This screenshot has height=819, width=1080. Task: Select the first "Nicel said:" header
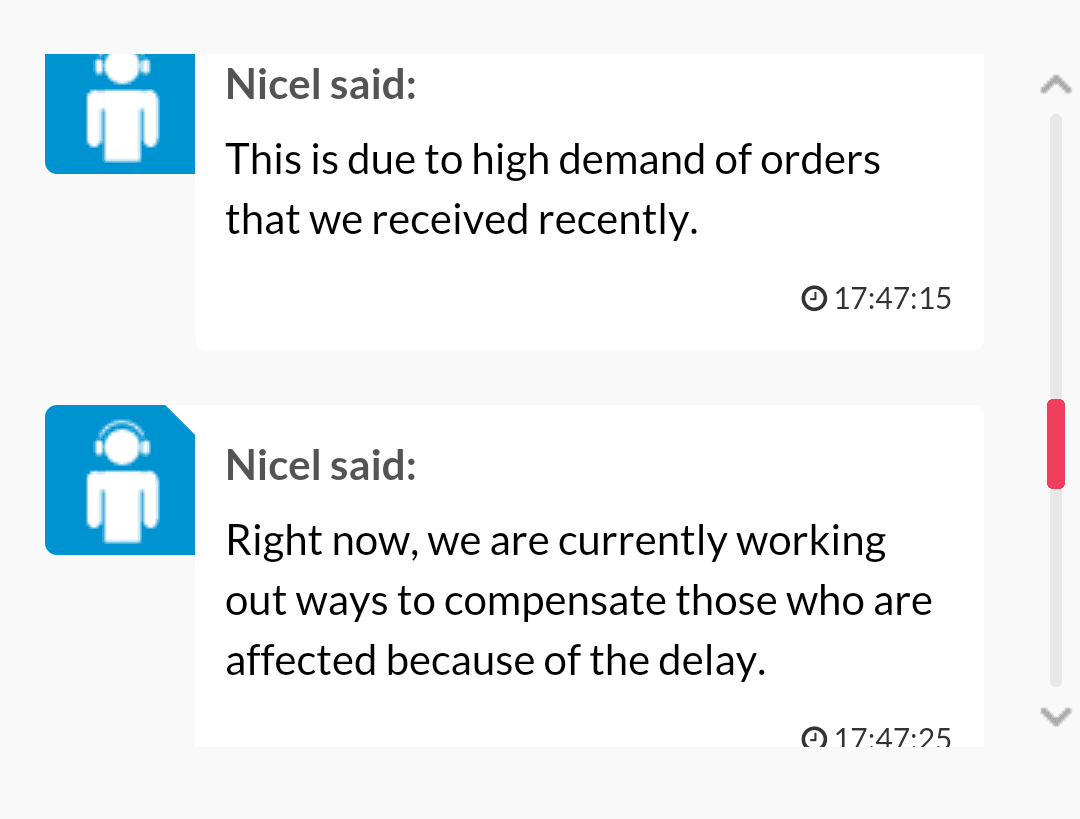pos(321,85)
